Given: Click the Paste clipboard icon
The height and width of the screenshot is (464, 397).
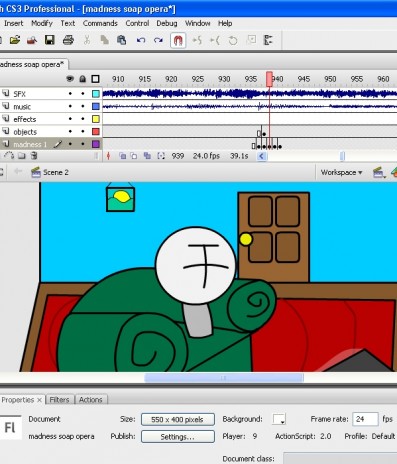Looking at the screenshot, I should (122, 40).
